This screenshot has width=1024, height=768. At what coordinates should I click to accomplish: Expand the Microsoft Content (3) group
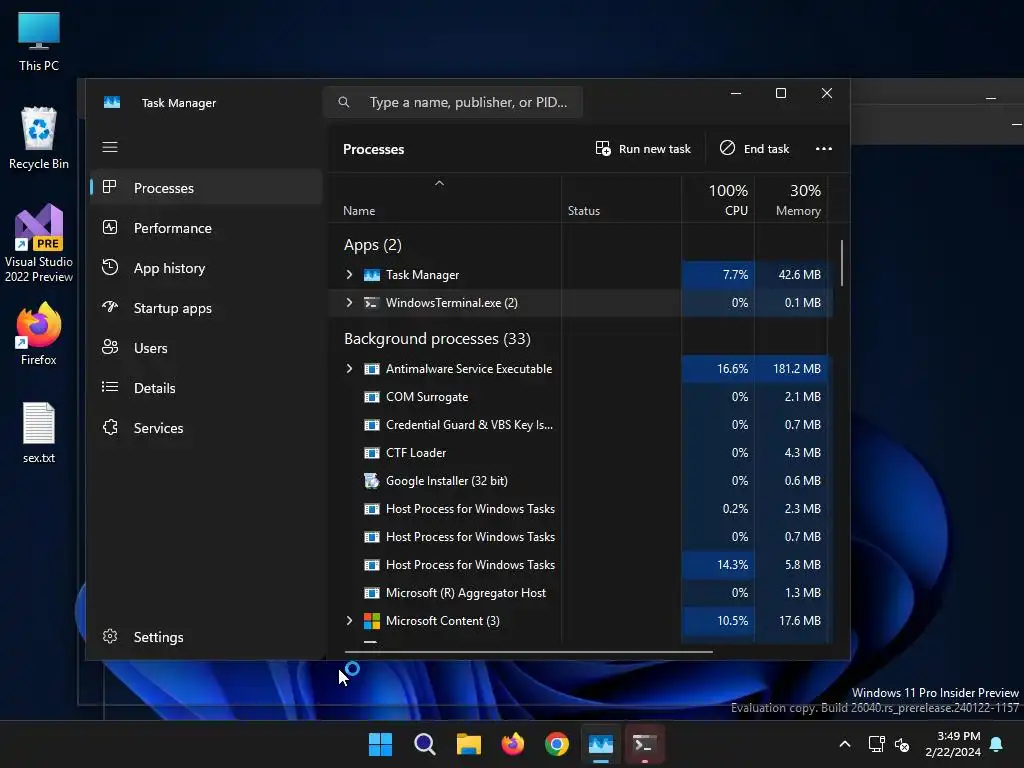349,621
